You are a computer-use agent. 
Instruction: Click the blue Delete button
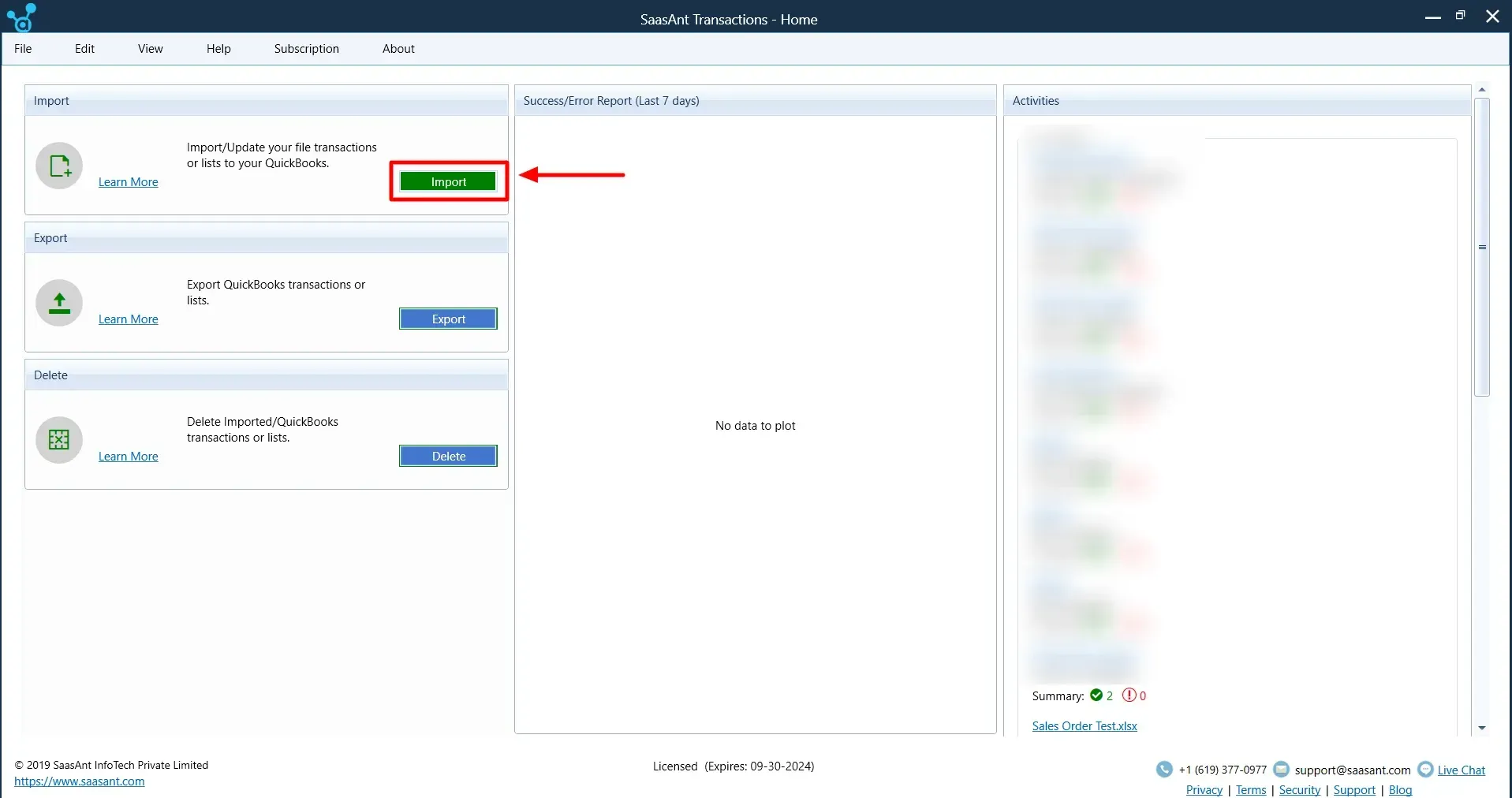(448, 456)
